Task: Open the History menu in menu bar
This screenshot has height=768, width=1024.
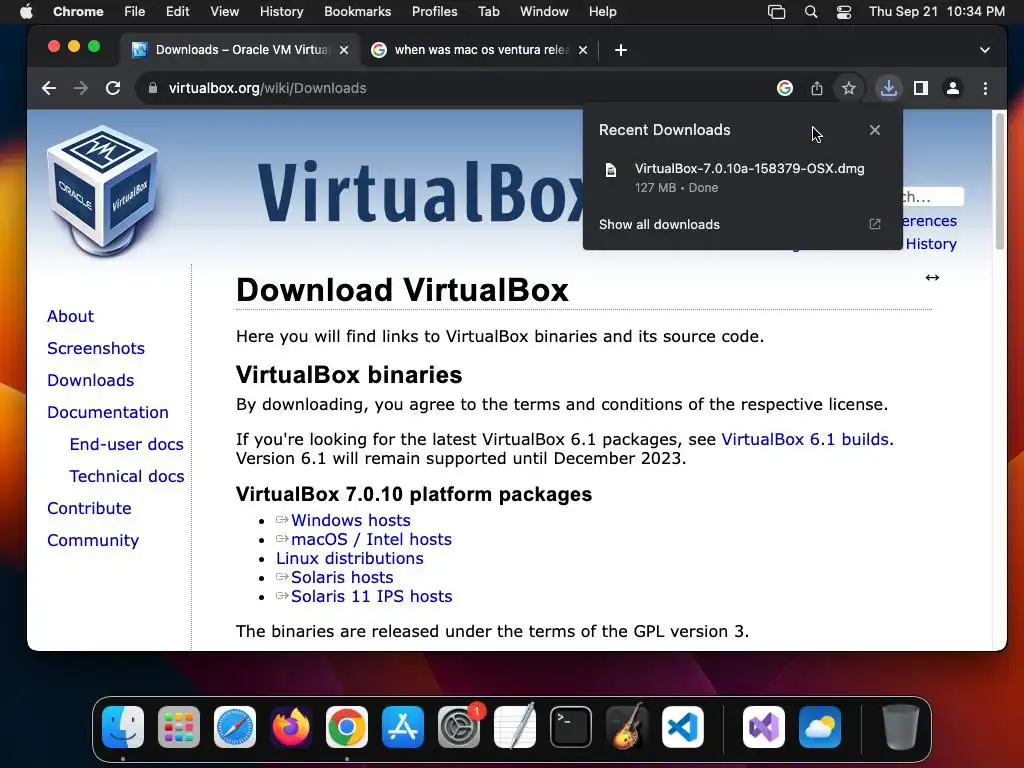Action: point(281,12)
